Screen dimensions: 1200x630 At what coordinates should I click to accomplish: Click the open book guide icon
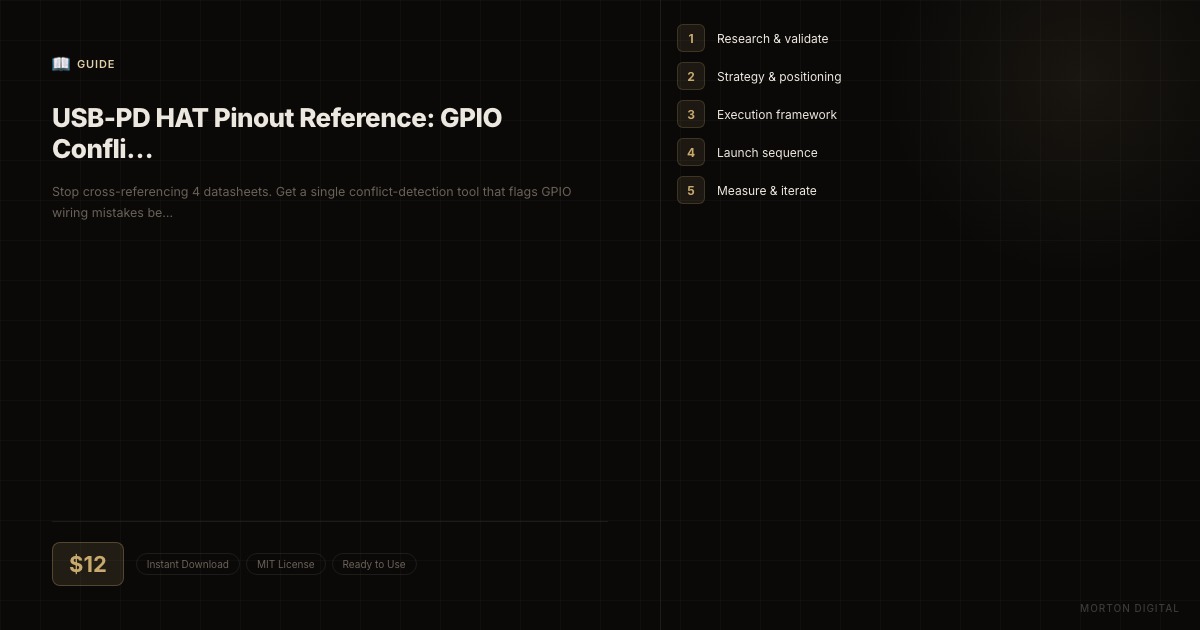[x=61, y=64]
